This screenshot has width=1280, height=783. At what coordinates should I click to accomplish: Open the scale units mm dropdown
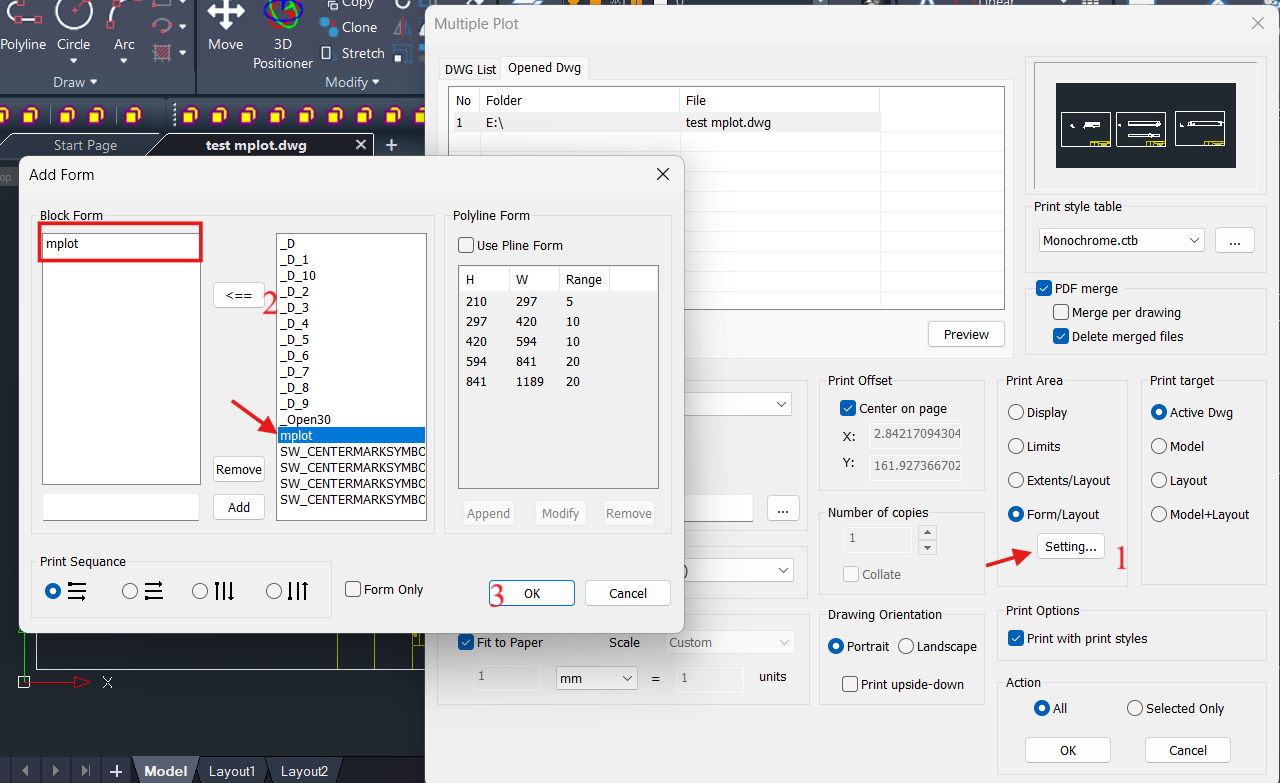coord(597,679)
